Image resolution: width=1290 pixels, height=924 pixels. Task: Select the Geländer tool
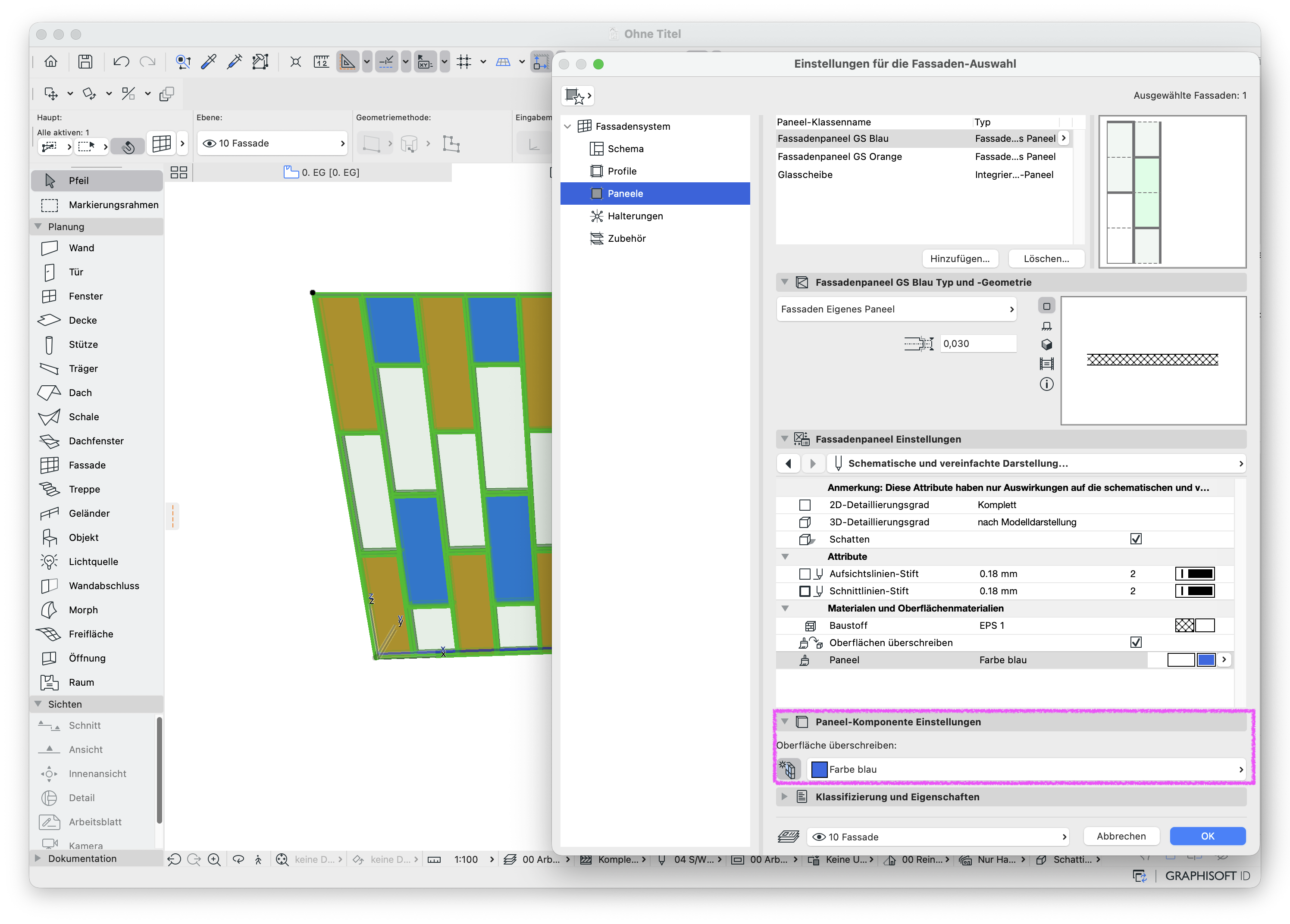tap(97, 513)
